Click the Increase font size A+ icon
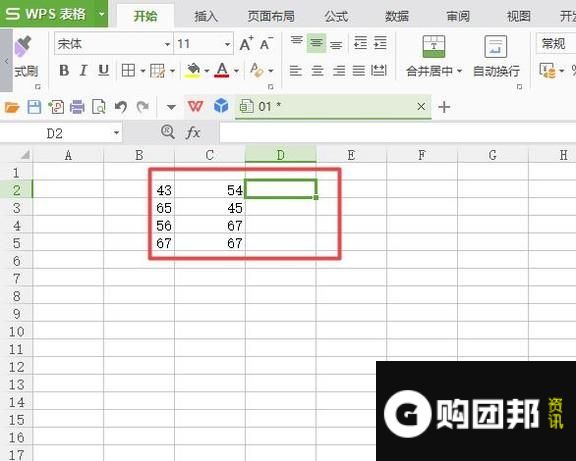576x461 pixels. (x=246, y=44)
